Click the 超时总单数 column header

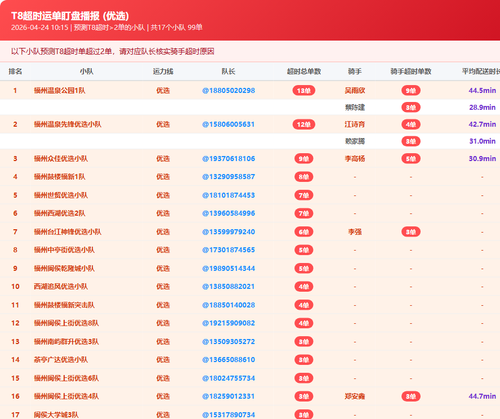[x=304, y=71]
